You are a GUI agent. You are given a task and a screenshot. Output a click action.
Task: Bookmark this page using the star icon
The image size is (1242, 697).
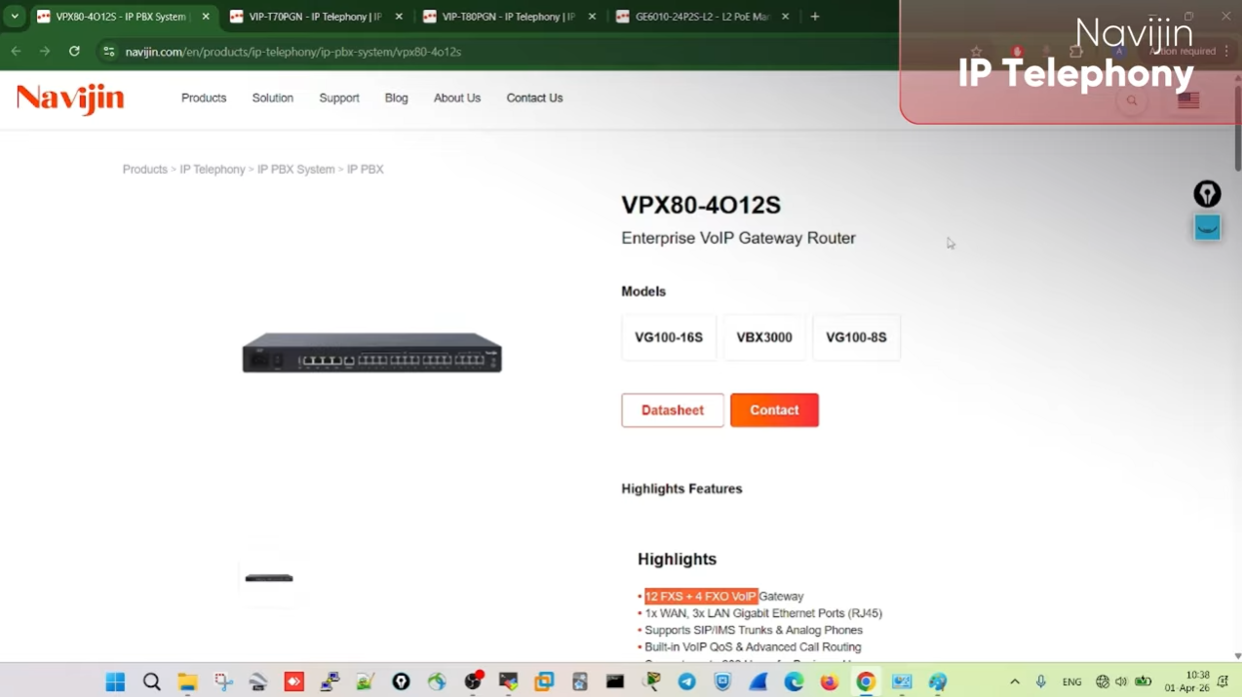(977, 51)
